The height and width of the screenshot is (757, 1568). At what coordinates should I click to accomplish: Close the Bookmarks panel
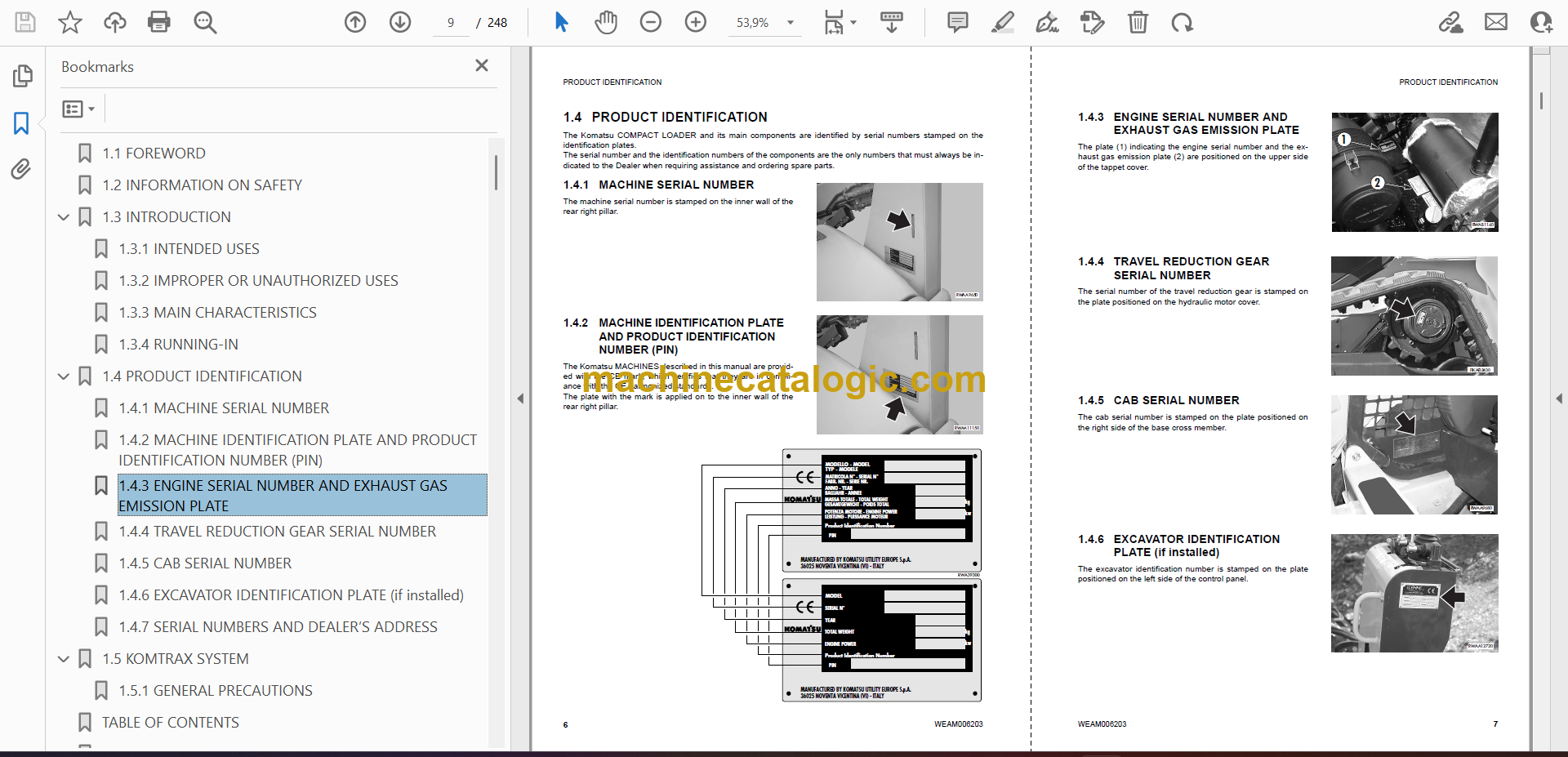point(482,65)
